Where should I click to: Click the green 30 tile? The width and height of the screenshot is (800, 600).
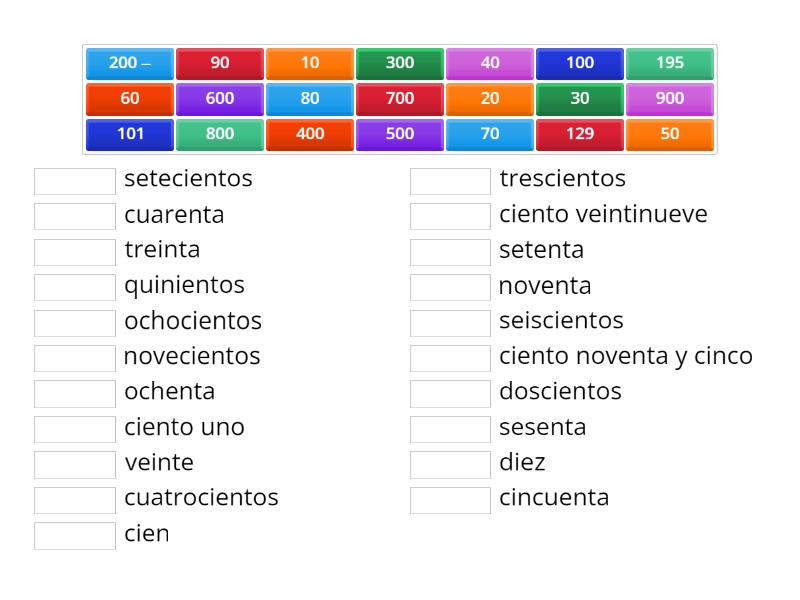(579, 98)
